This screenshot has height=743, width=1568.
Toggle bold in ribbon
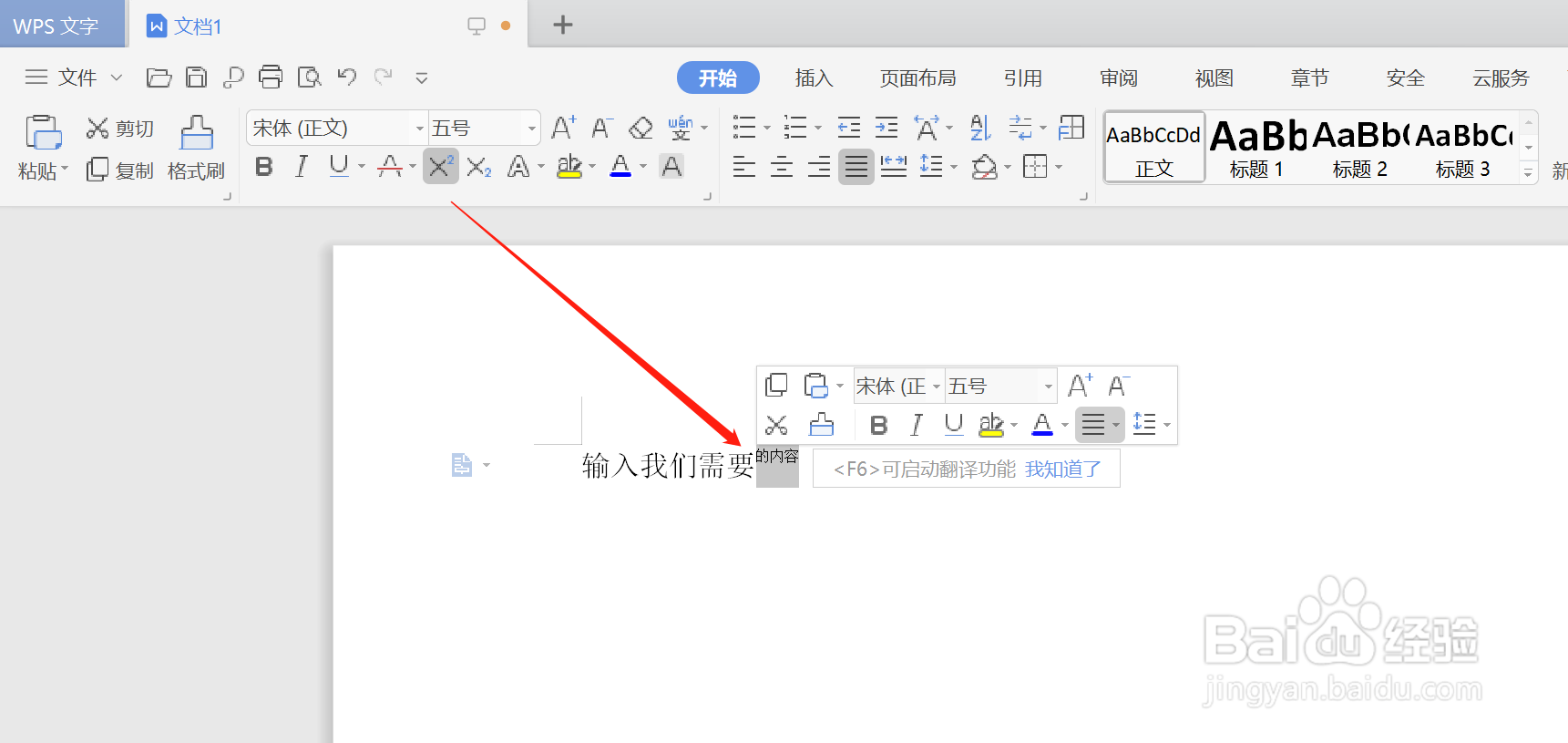[x=264, y=167]
